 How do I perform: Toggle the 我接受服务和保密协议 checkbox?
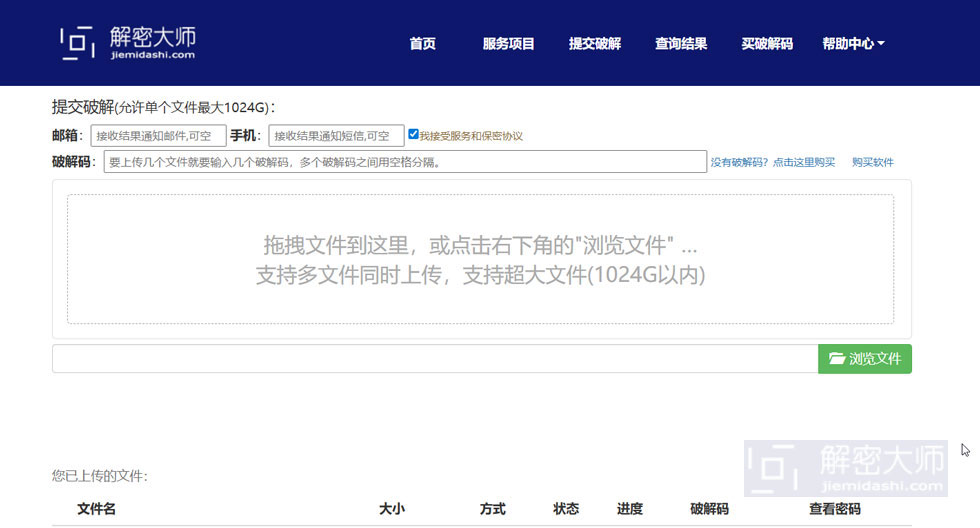coord(413,134)
